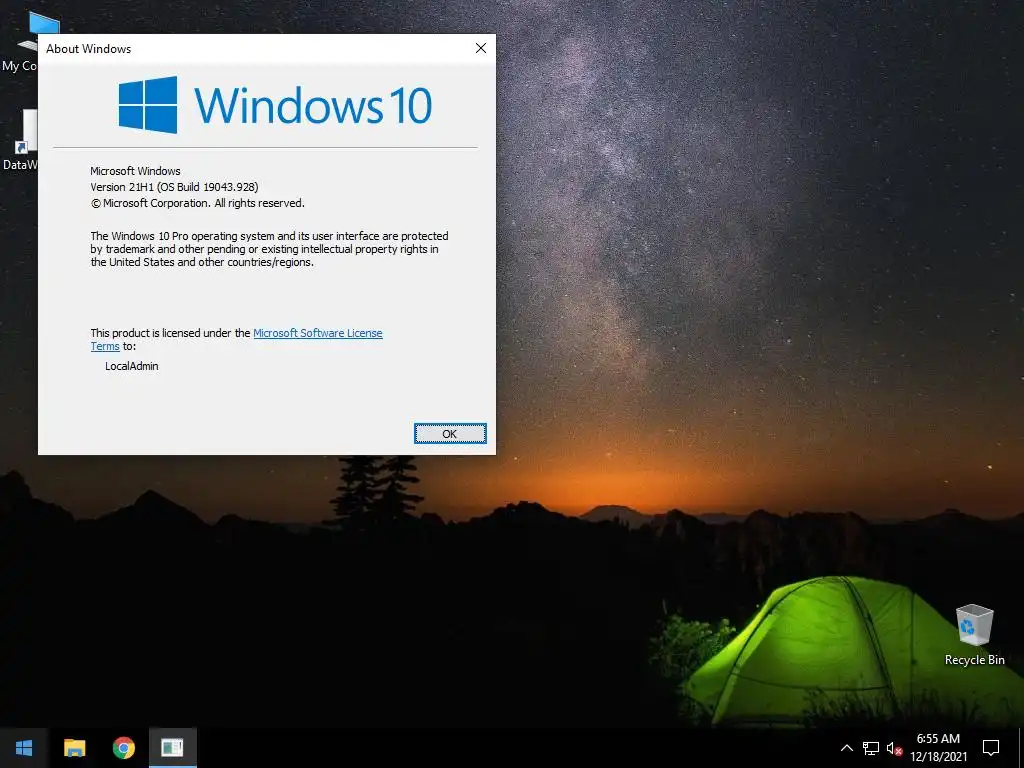Click the LocalAdmin licensee name
The image size is (1024, 768).
pos(132,366)
